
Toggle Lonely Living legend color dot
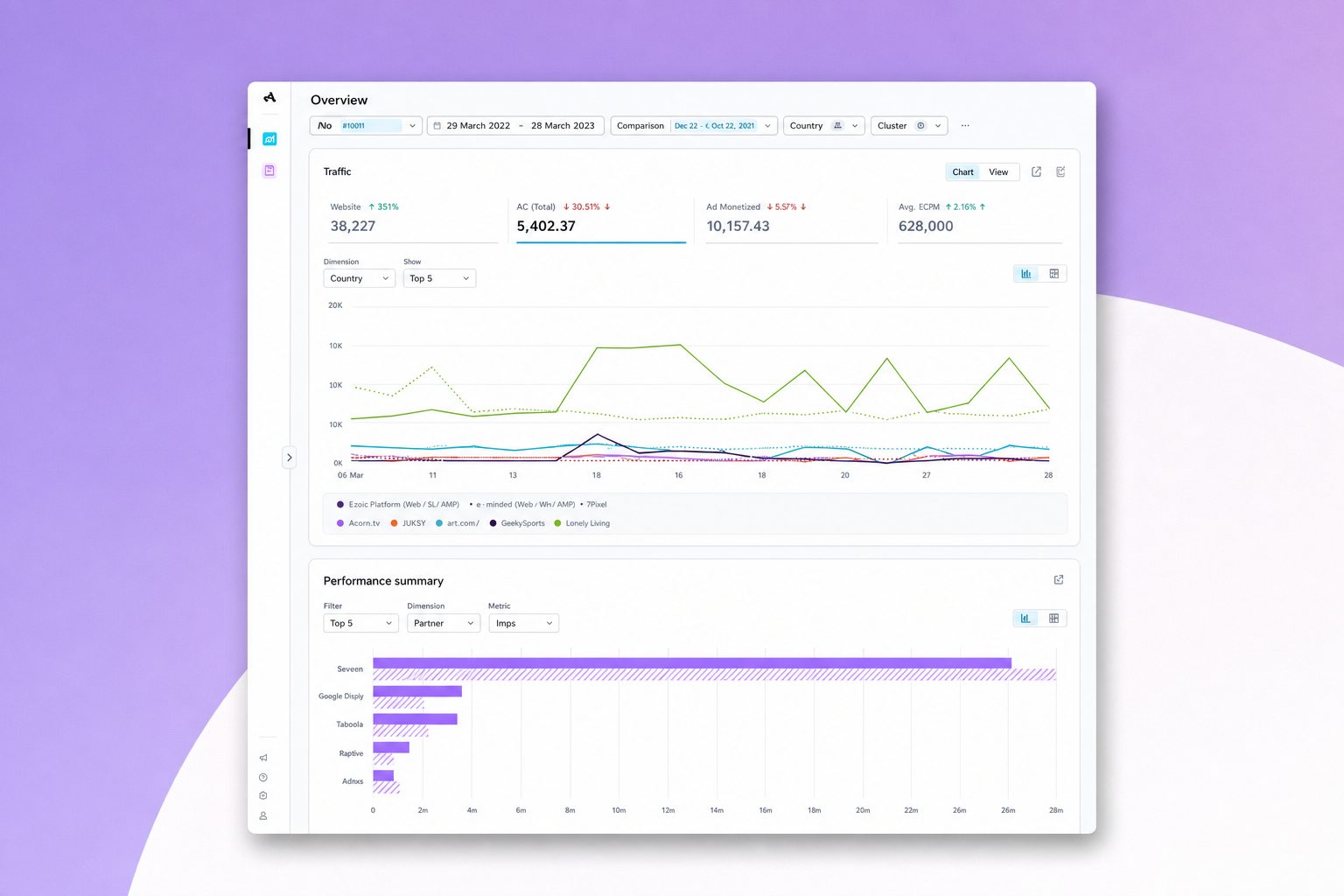(557, 523)
